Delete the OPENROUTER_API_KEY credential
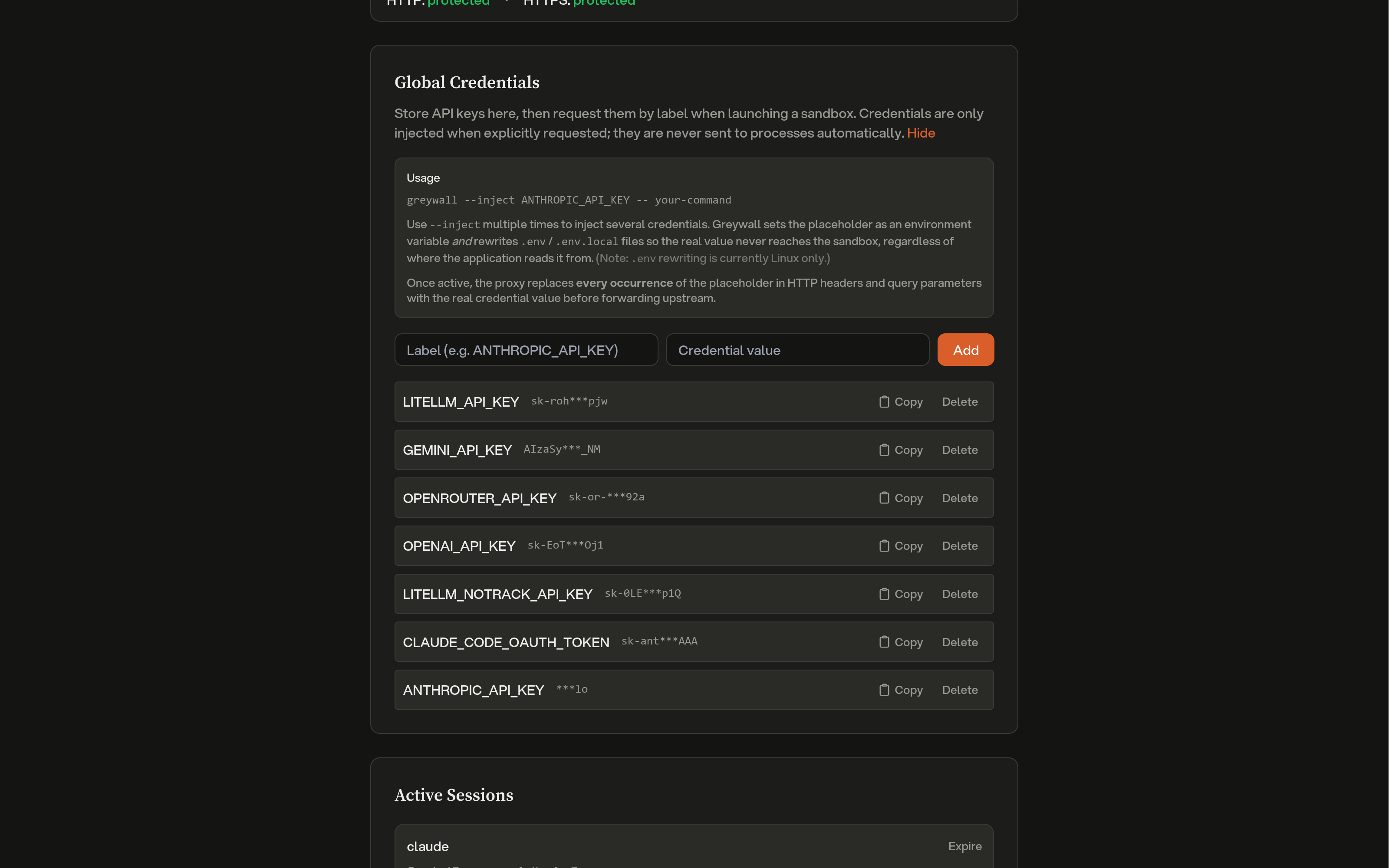The image size is (1389, 868). tap(960, 498)
